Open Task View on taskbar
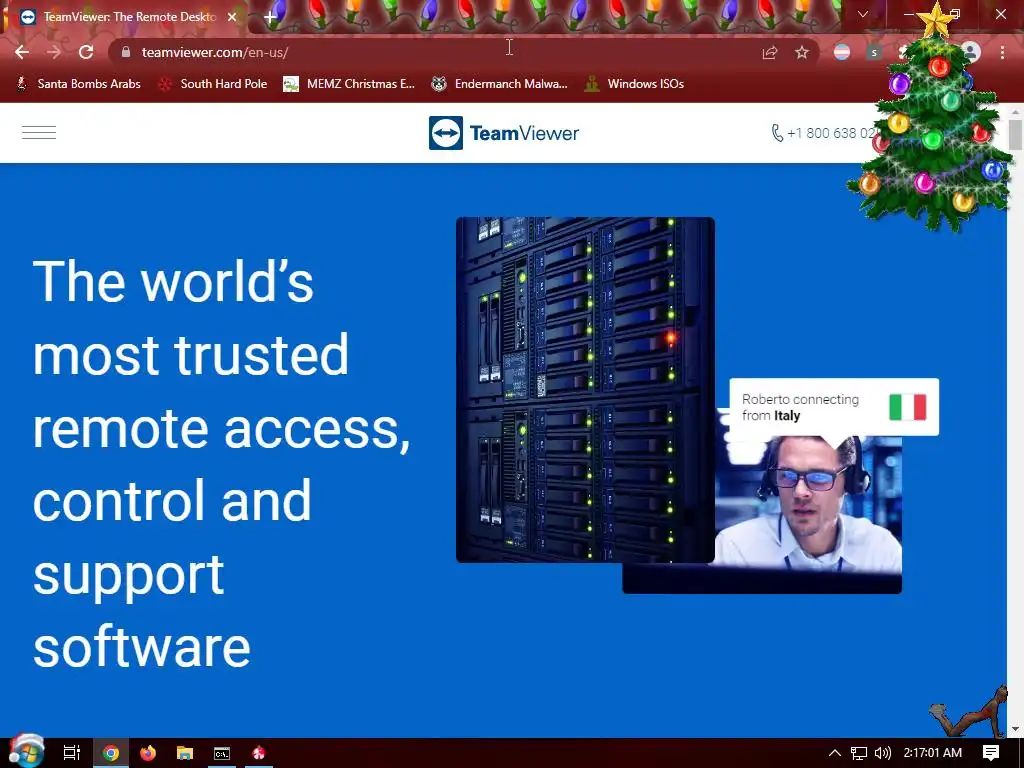The width and height of the screenshot is (1024, 768). (x=72, y=753)
